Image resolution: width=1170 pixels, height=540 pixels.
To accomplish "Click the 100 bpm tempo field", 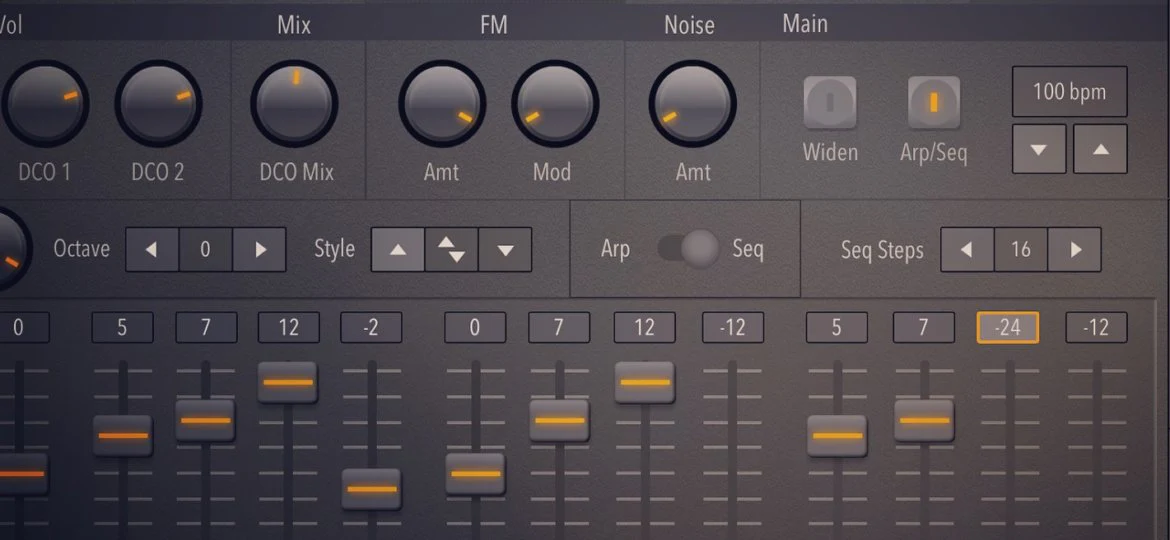I will tap(1069, 92).
